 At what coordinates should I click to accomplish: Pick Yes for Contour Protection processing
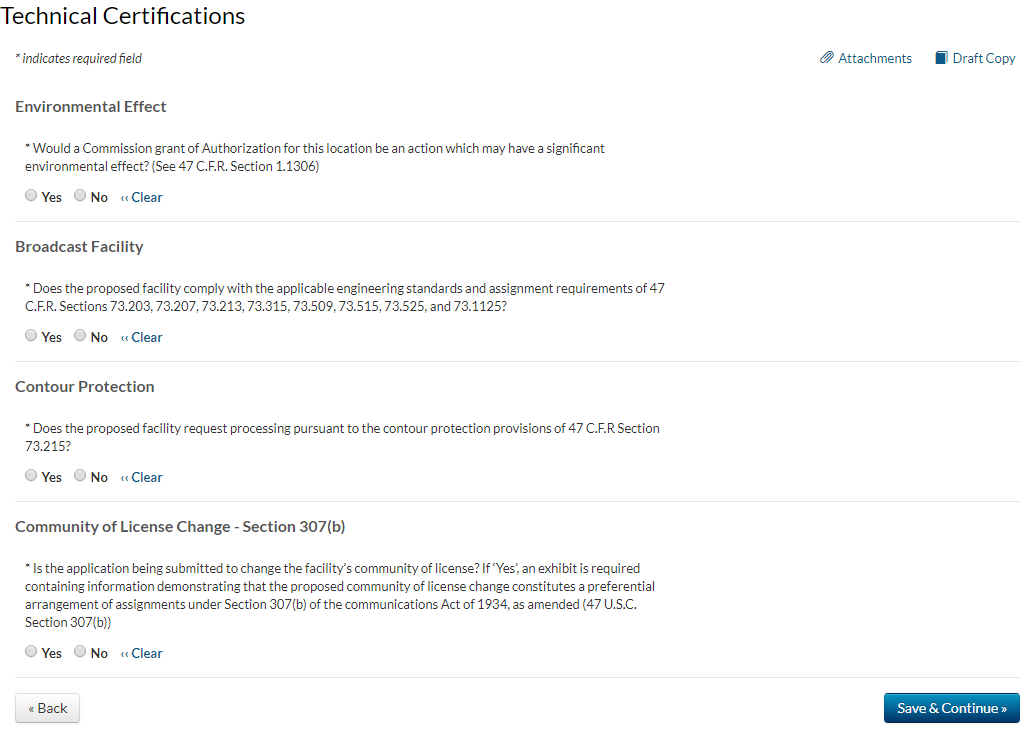click(32, 476)
